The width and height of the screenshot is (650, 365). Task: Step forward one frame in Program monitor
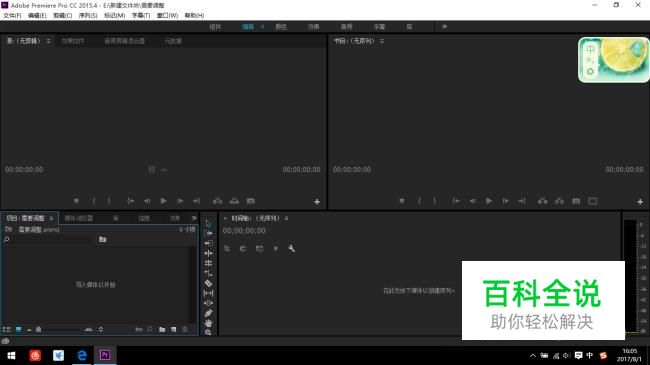[x=505, y=201]
